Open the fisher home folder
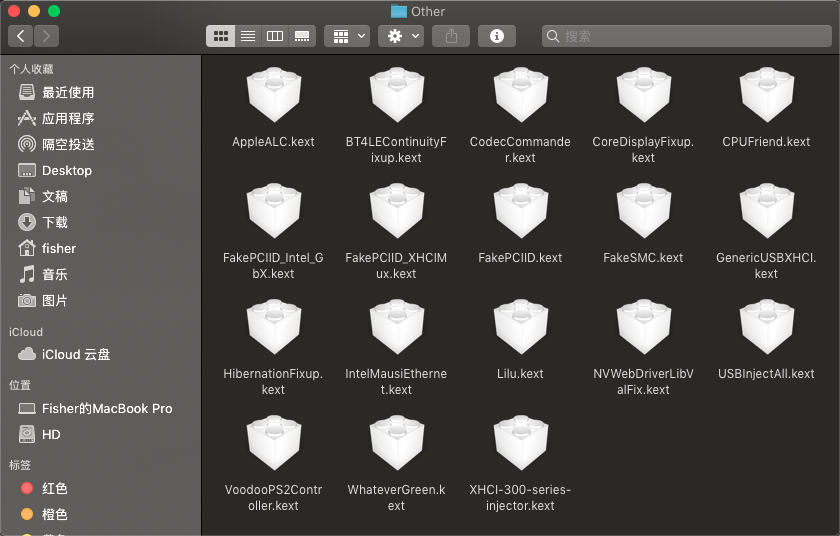 pyautogui.click(x=101, y=248)
